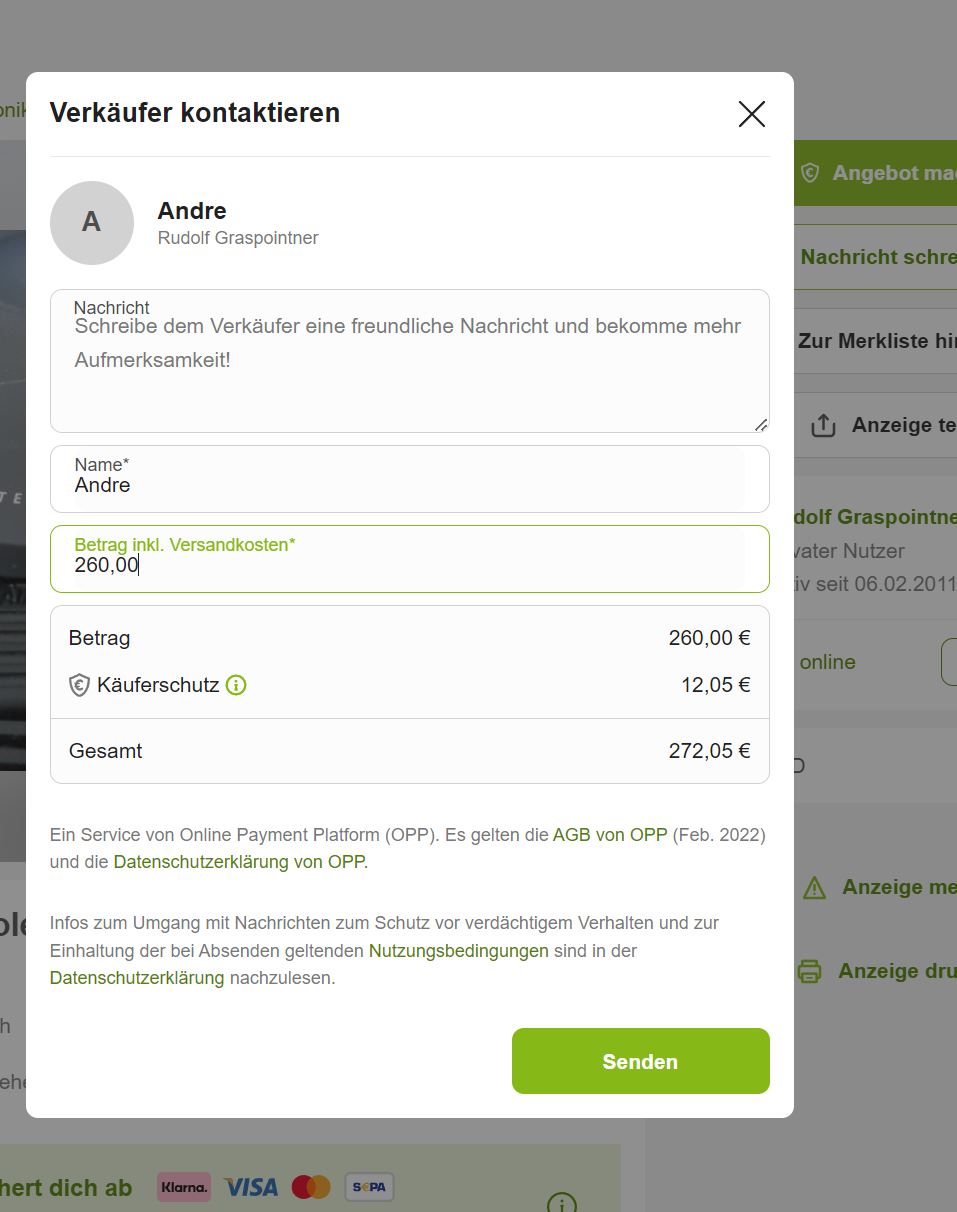This screenshot has height=1212, width=957.
Task: Click the Betrag inkl. Versandkosten field
Action: click(x=408, y=565)
